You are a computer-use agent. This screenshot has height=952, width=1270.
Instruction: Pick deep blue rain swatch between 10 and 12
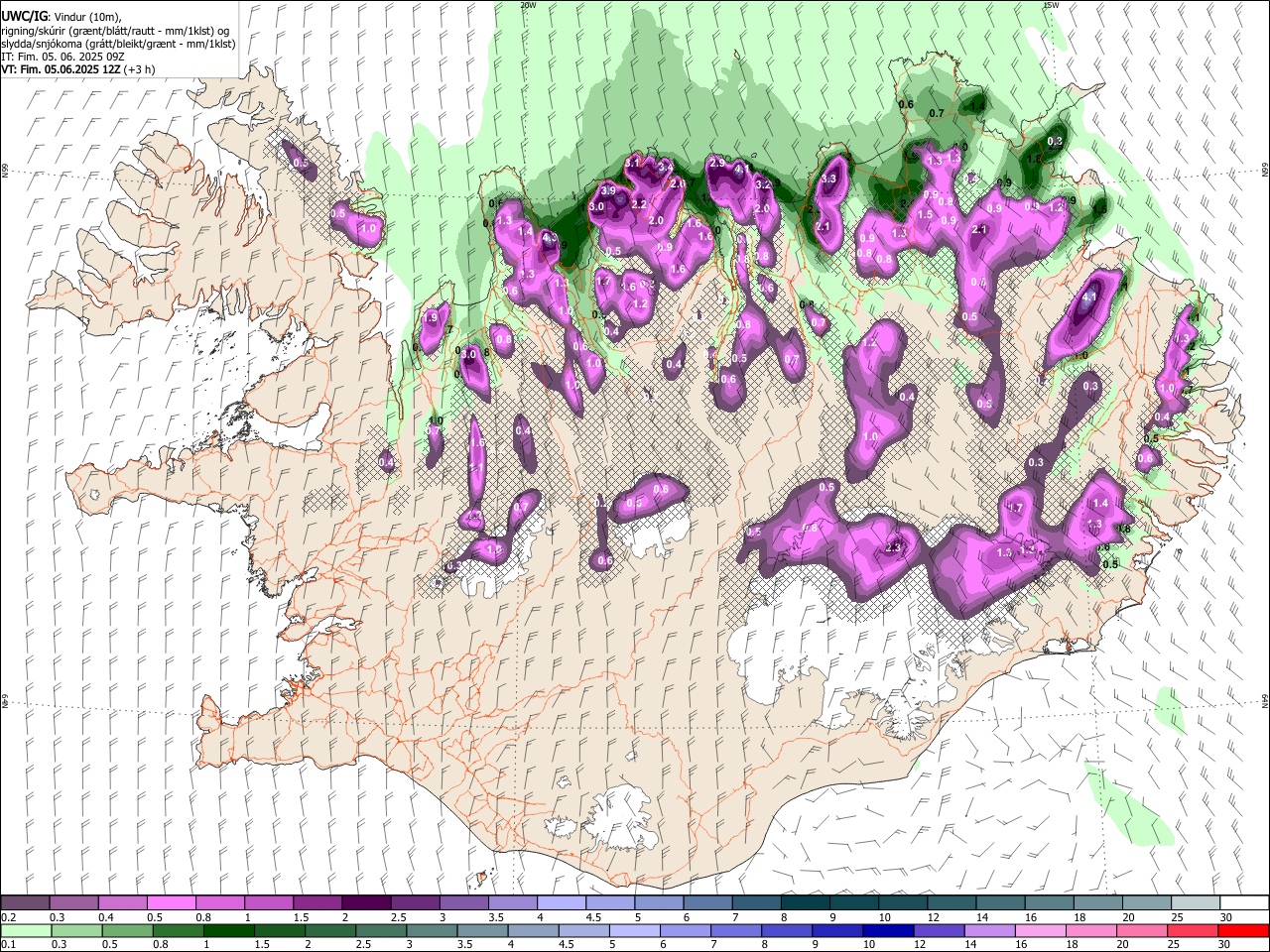pos(887,930)
